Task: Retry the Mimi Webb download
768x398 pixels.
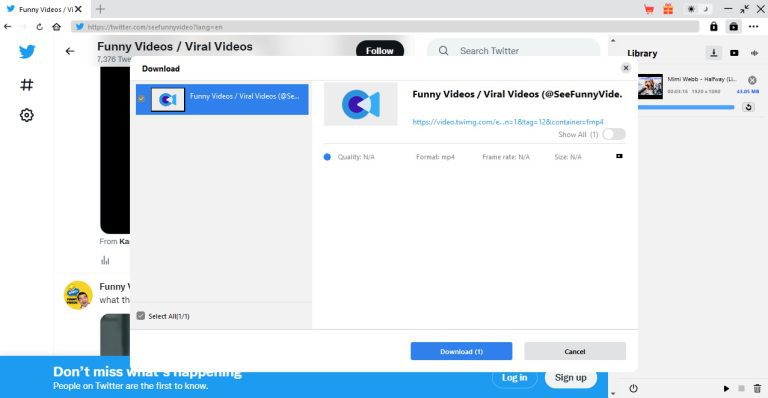Action: [748, 107]
